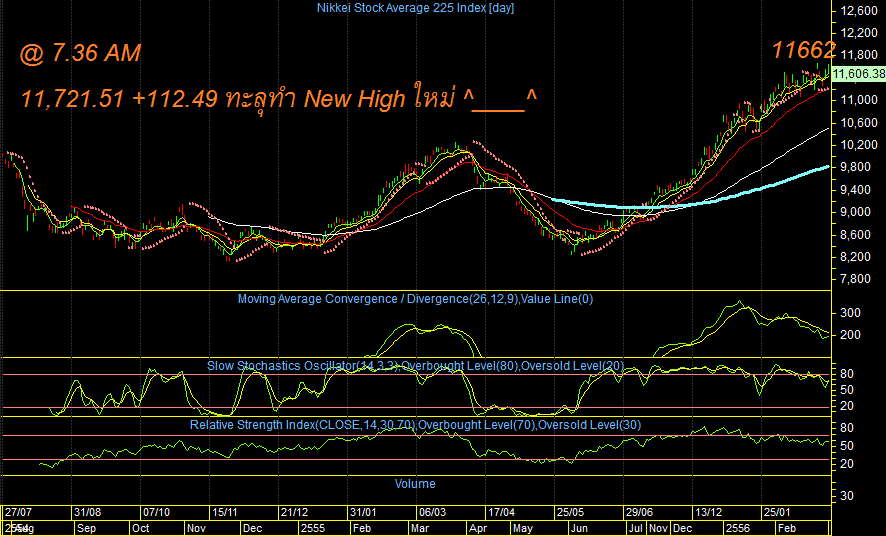
Task: Click the 11,800 price axis label
Action: pos(859,55)
